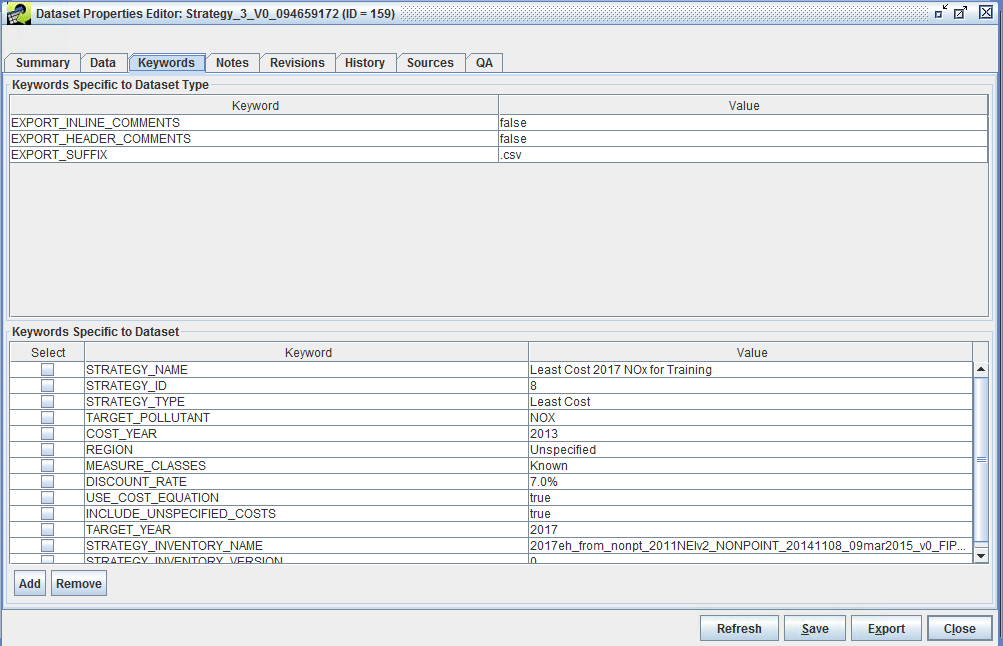Switch to the Summary tab
This screenshot has height=646, width=1003.
coord(42,62)
